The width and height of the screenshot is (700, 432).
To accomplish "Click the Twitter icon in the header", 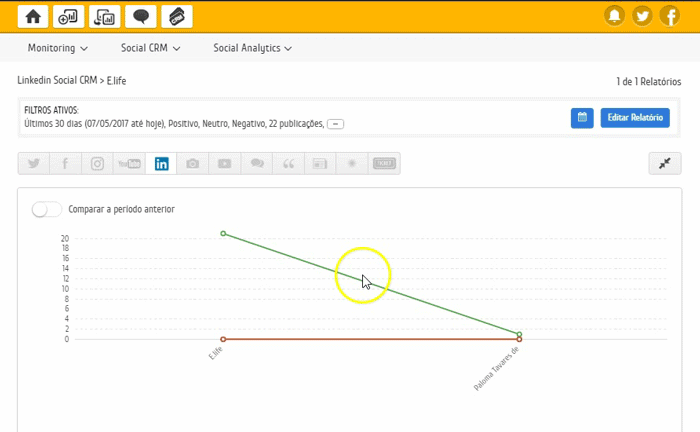I will coord(642,16).
